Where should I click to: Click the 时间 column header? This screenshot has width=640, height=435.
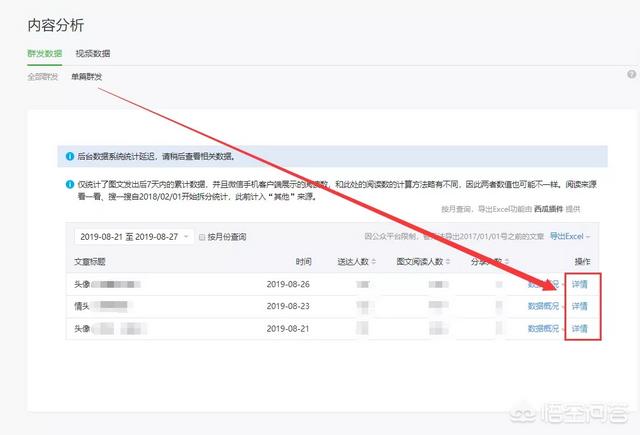[303, 261]
